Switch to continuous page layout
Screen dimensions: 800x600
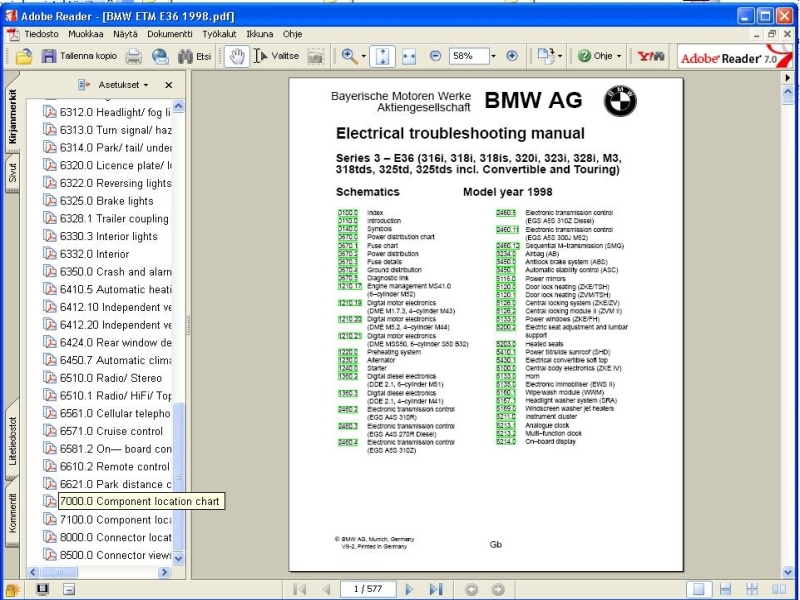pos(726,589)
